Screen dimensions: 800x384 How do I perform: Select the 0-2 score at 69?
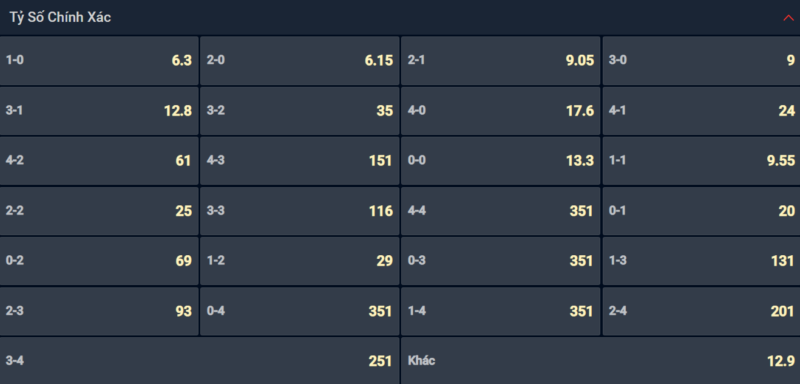point(99,261)
